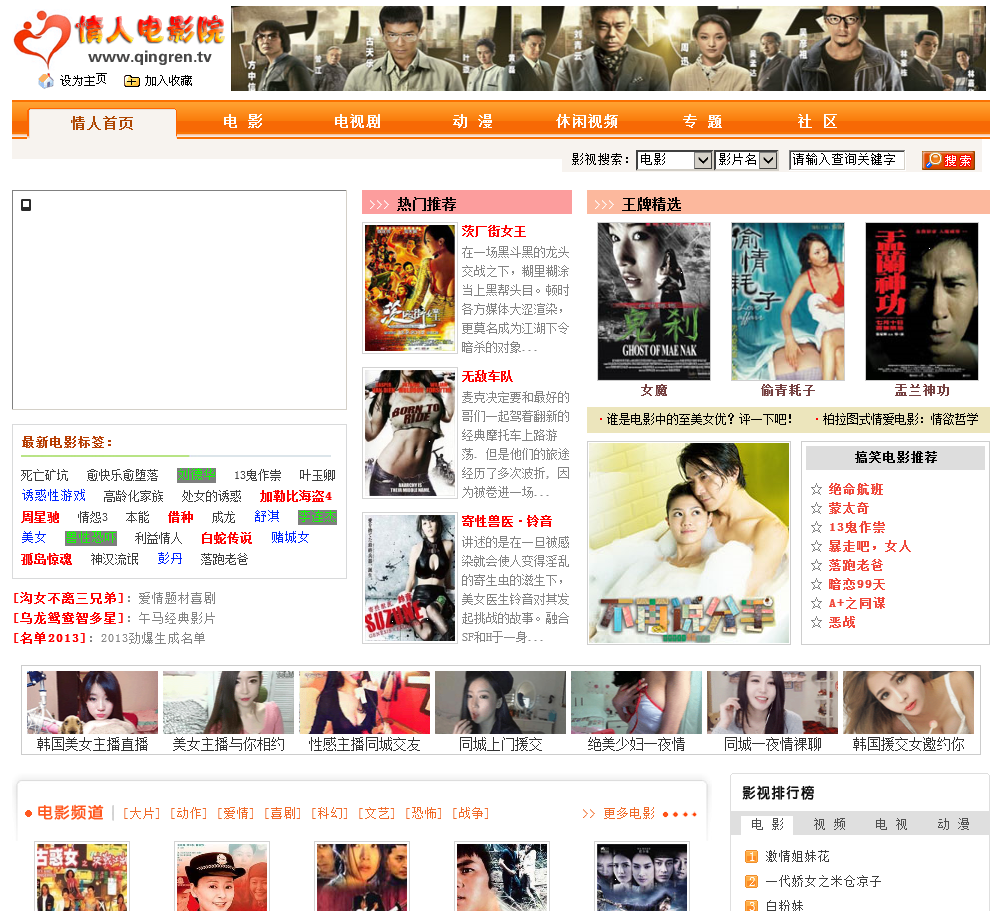Click the star icon beside 蒙太奇
This screenshot has height=911, width=1002.
tap(816, 509)
